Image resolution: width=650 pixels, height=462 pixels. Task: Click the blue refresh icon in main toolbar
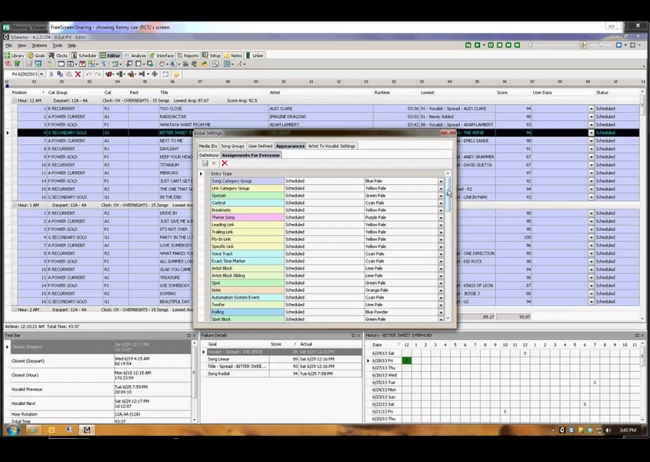(x=38, y=64)
